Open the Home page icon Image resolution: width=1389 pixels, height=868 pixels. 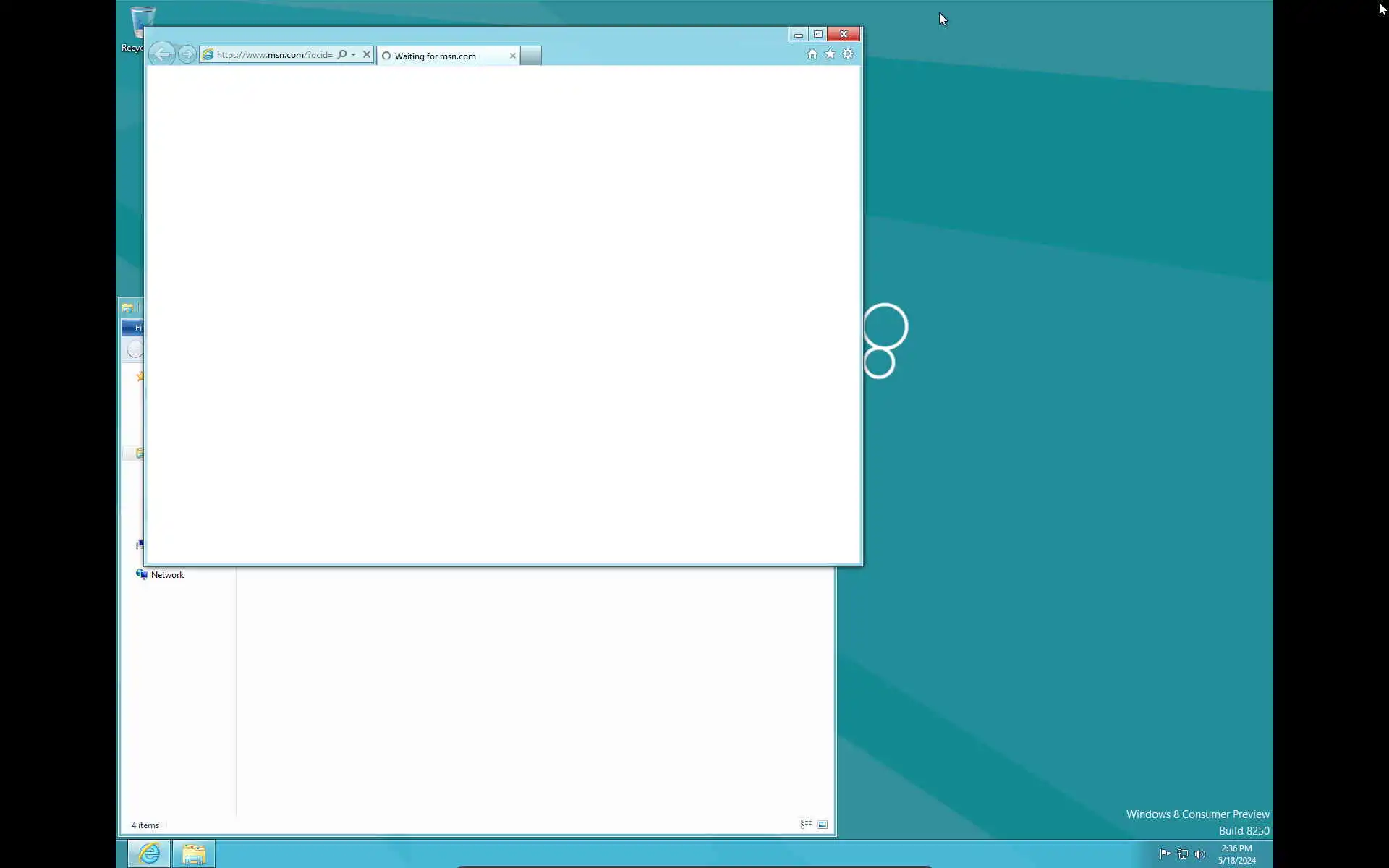pos(812,54)
